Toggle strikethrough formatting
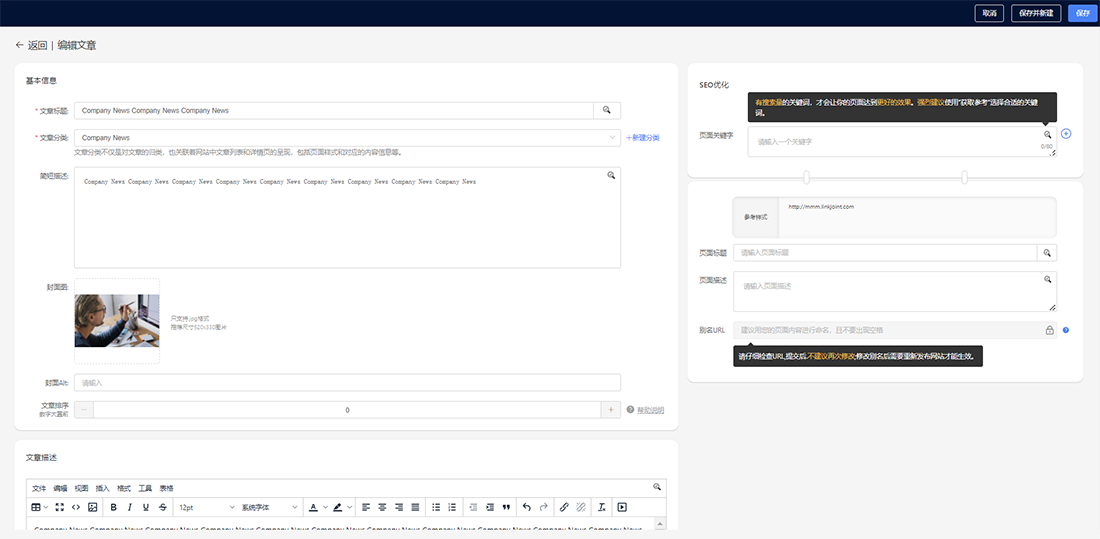 (x=163, y=507)
